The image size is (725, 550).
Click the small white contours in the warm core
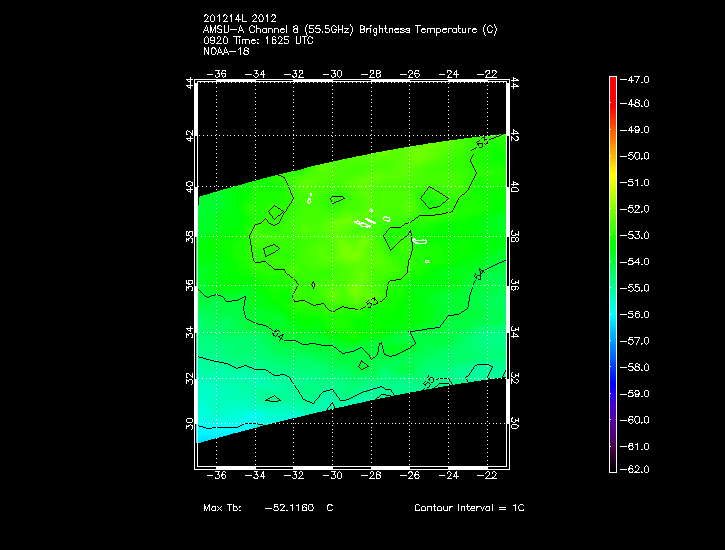tap(368, 221)
